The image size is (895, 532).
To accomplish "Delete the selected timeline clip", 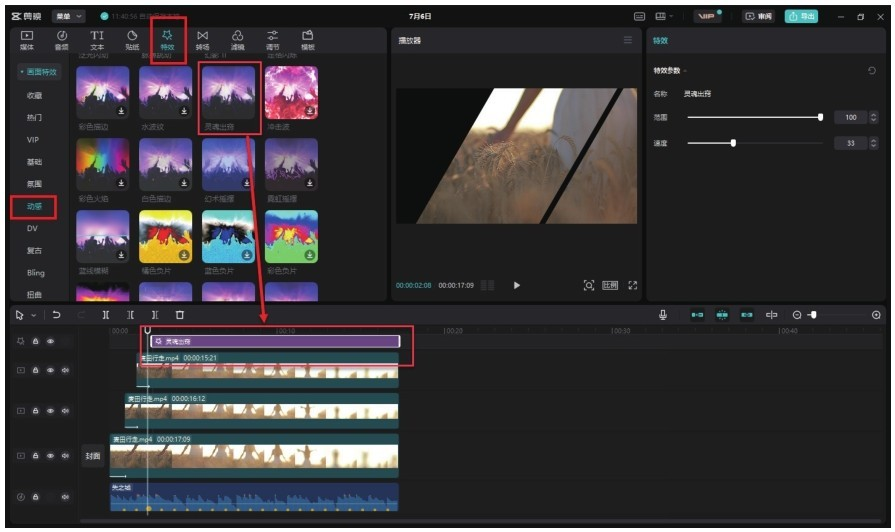I will [x=180, y=315].
